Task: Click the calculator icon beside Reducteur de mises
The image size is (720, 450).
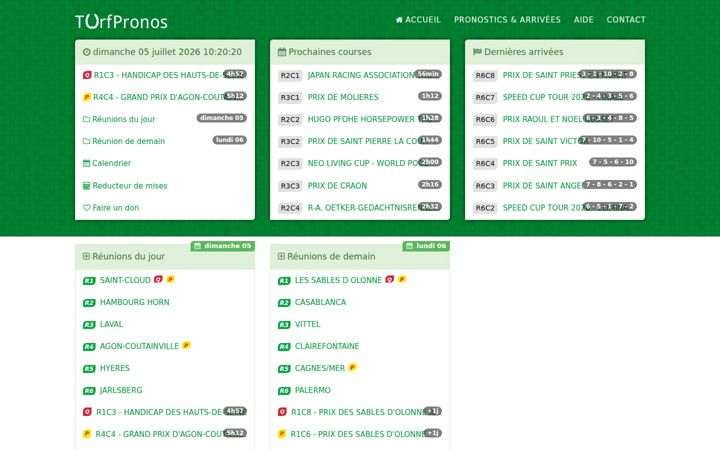Action: 86,186
